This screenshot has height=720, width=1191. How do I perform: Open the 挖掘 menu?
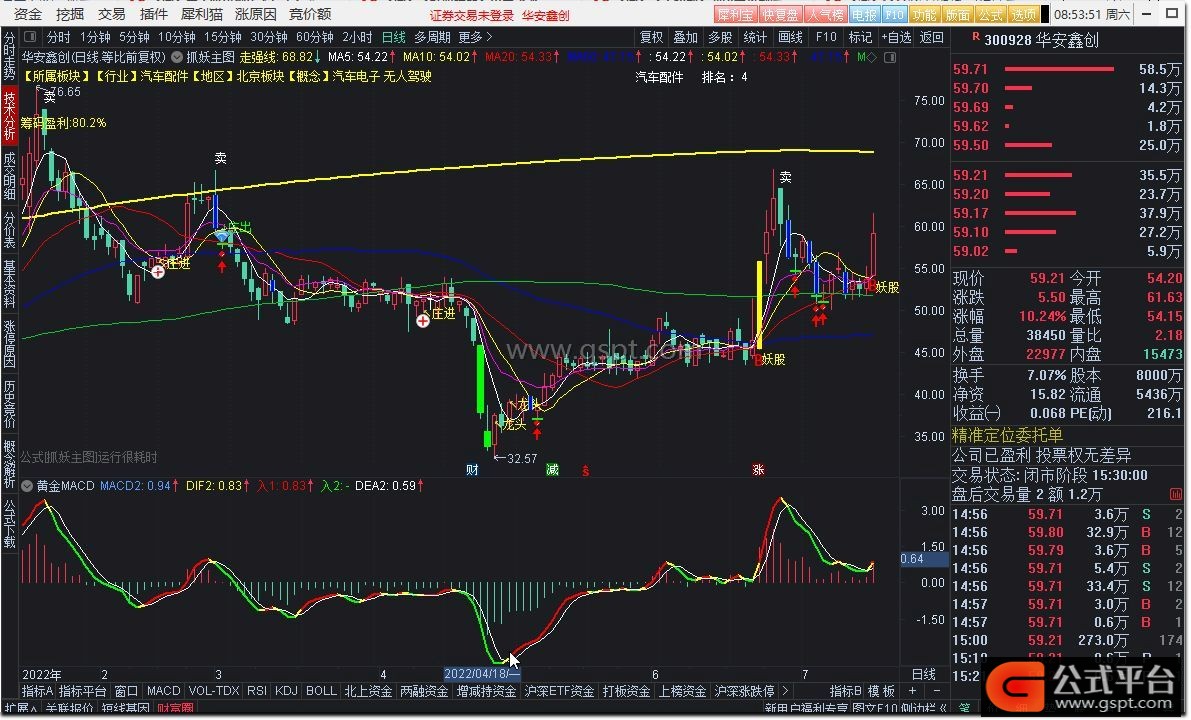tap(70, 14)
